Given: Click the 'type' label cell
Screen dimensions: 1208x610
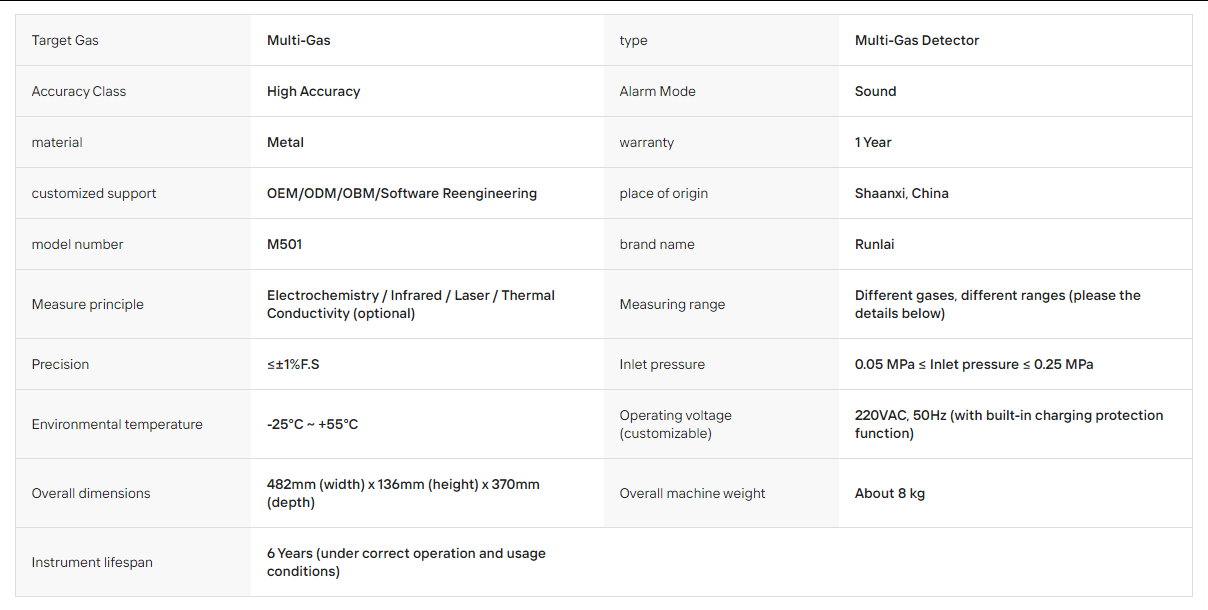Looking at the screenshot, I should click(x=721, y=40).
